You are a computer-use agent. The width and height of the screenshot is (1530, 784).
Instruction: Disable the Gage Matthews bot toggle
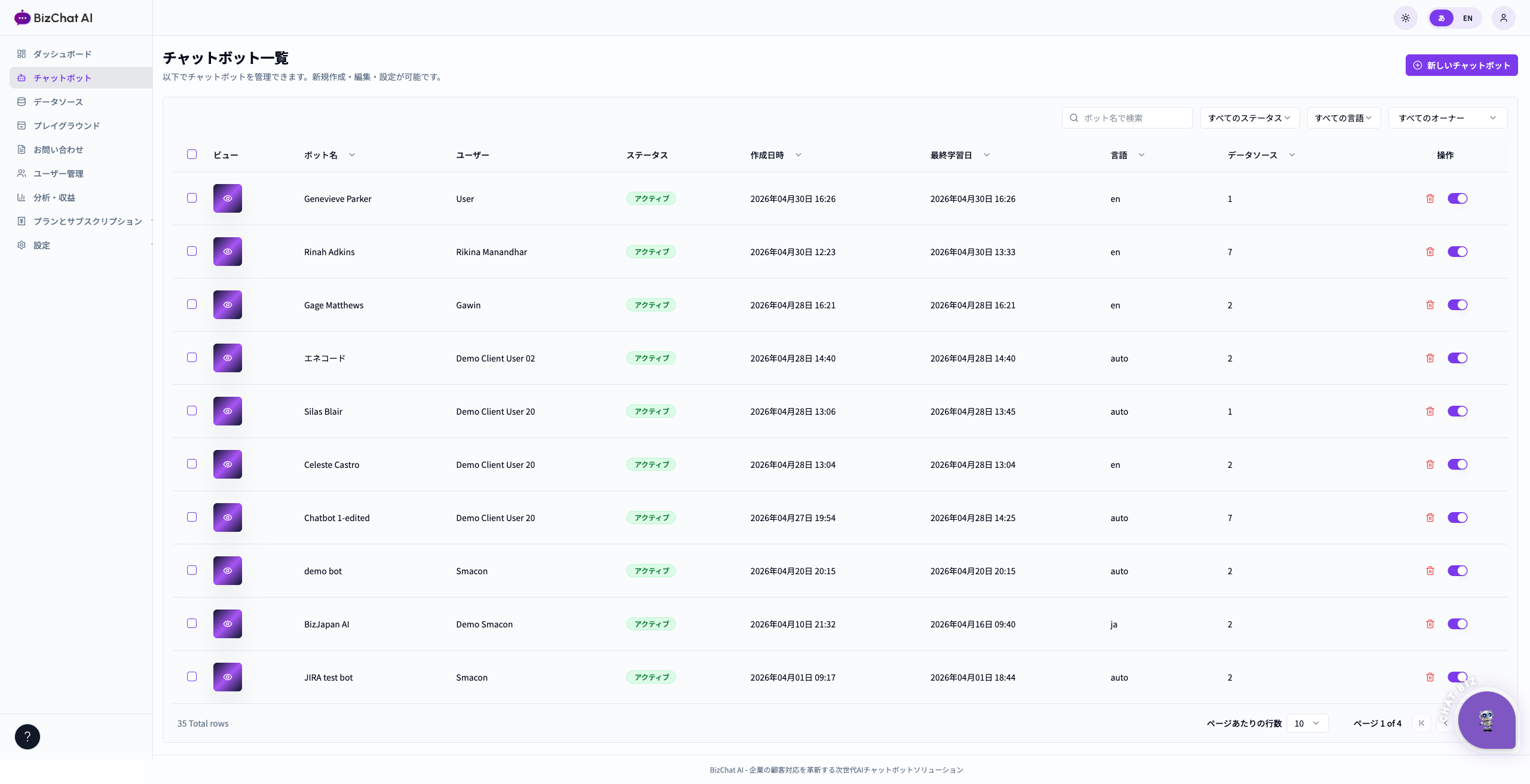[1457, 305]
